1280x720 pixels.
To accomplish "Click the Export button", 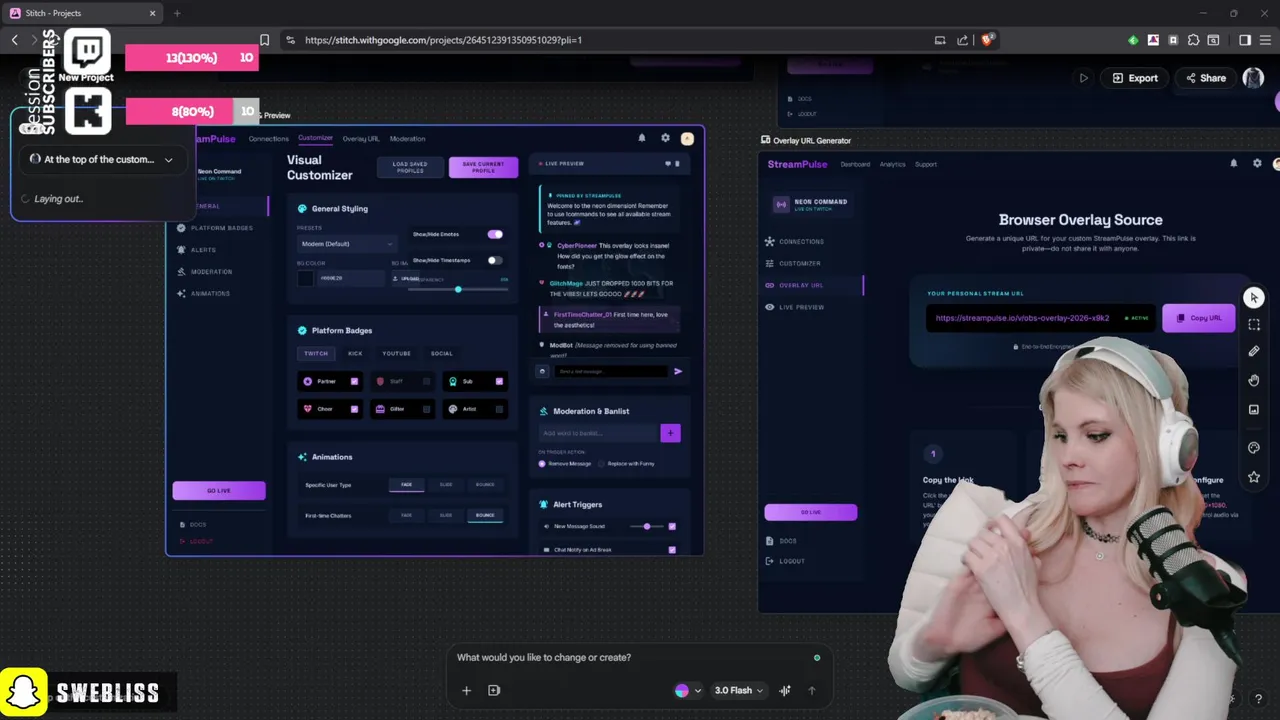I will coord(1134,78).
